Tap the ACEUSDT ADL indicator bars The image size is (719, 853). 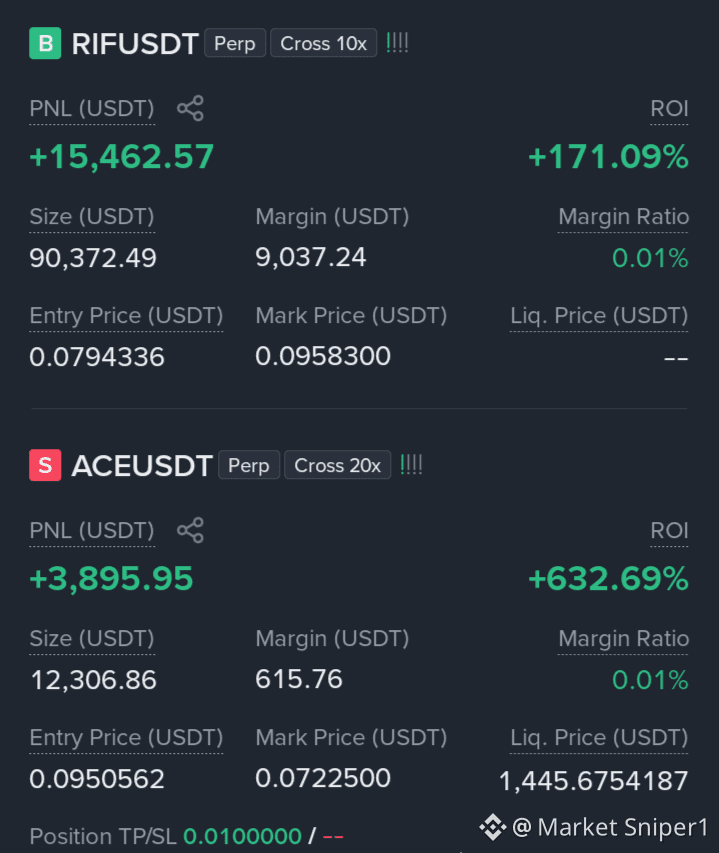[x=411, y=465]
